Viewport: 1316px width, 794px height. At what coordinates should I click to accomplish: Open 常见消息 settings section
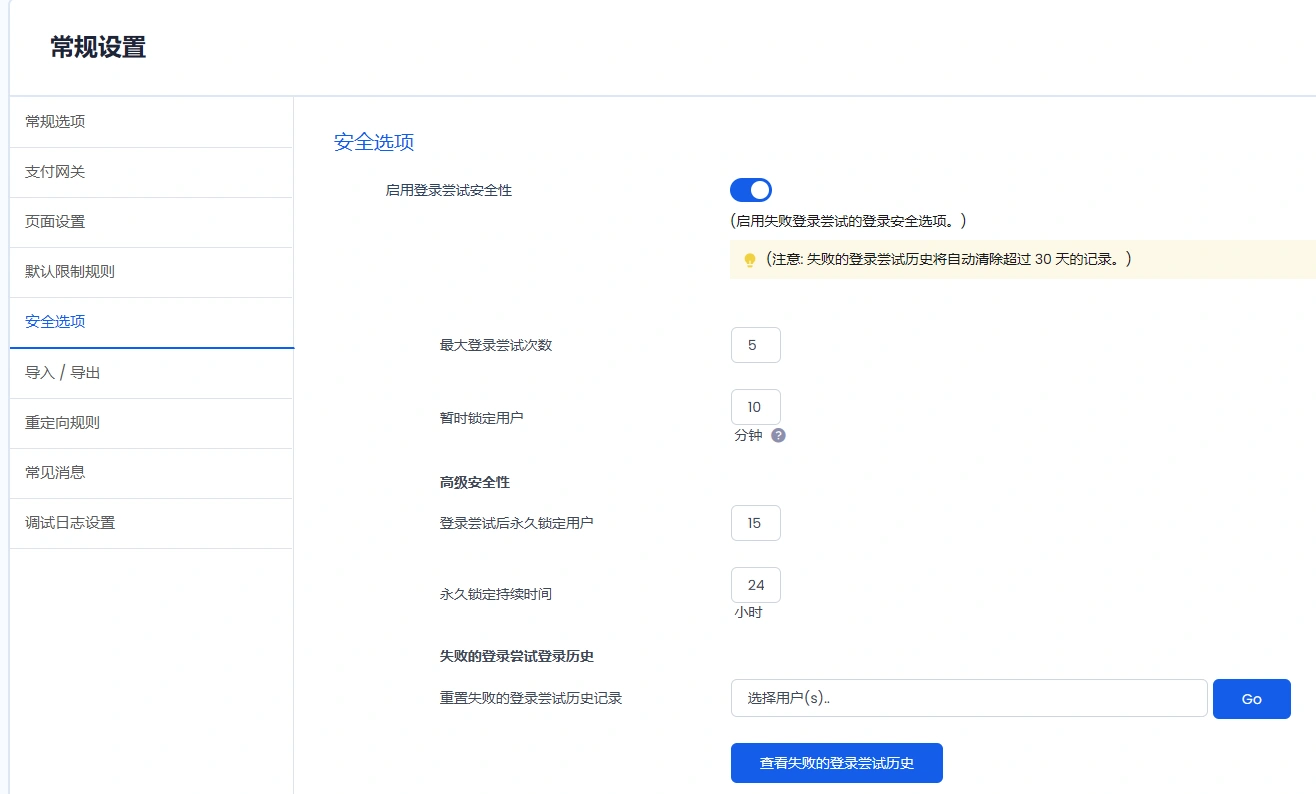[53, 472]
